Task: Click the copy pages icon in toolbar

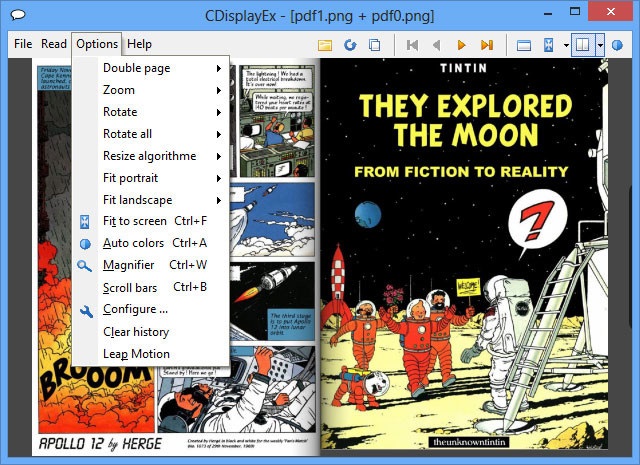Action: 374,45
